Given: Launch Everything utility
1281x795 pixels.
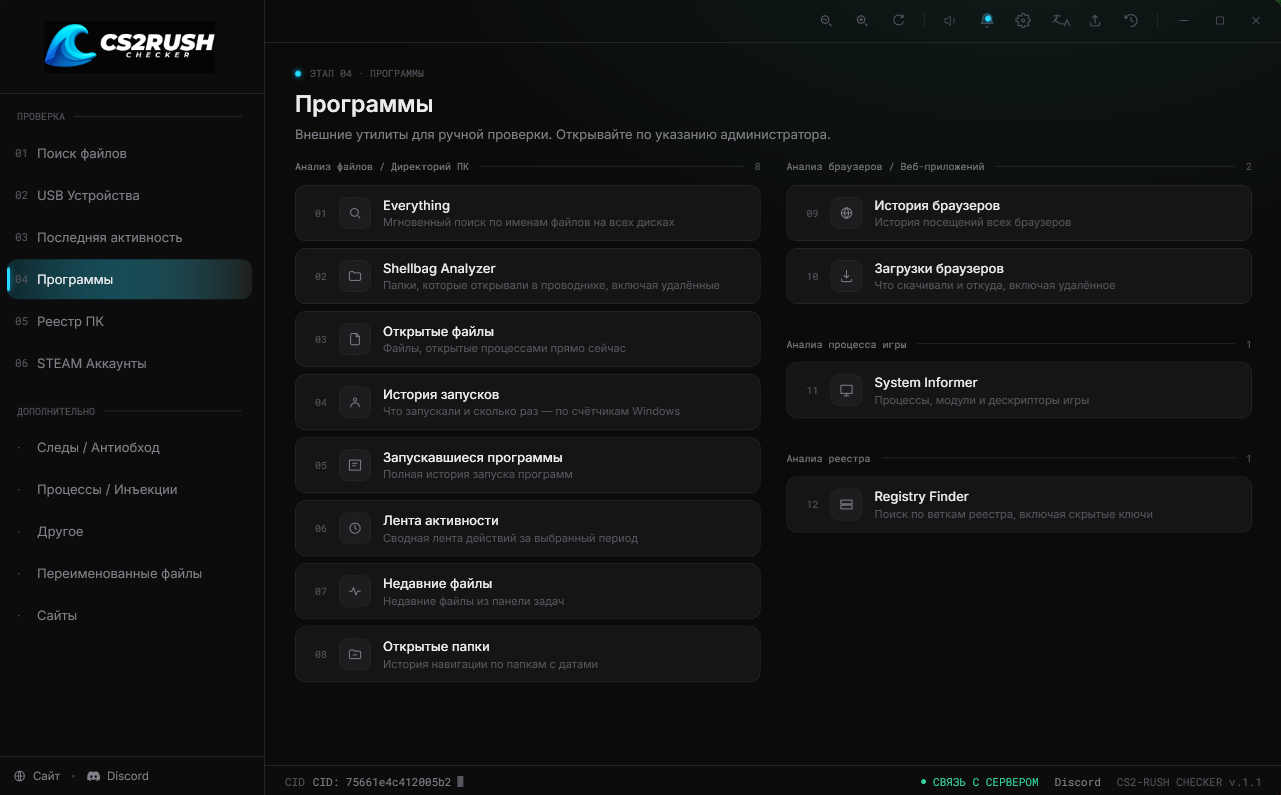Looking at the screenshot, I should click(528, 213).
